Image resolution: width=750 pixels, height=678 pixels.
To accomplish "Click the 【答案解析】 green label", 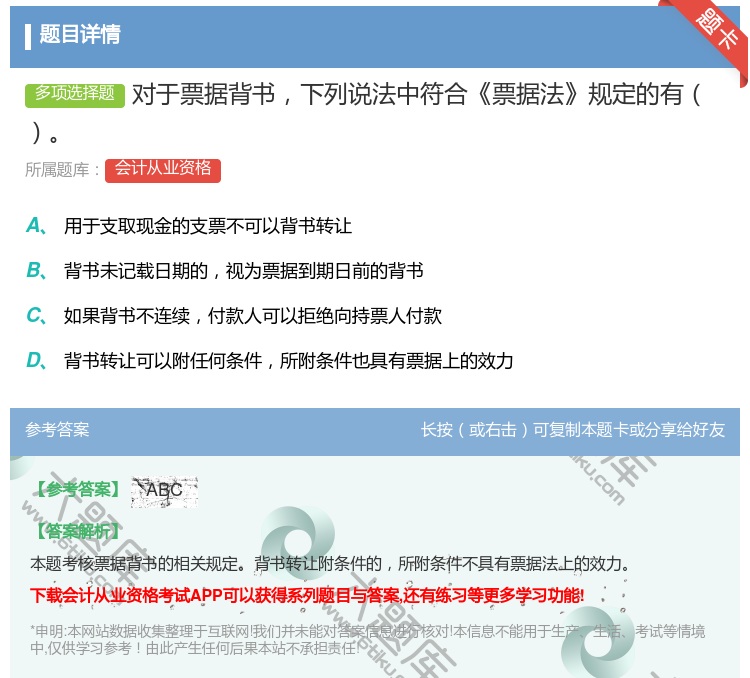I will pyautogui.click(x=78, y=531).
